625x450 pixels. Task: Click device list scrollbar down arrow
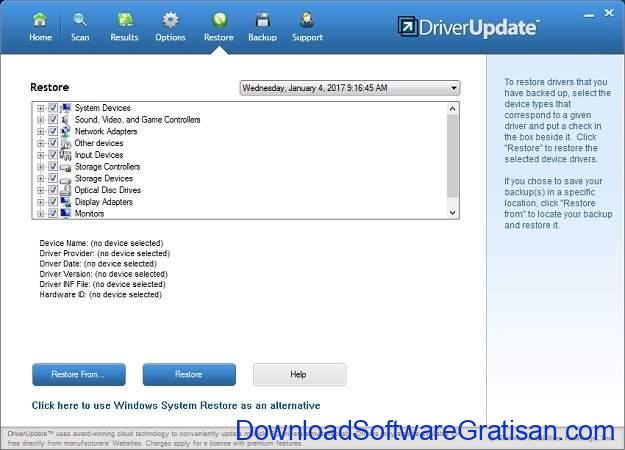[452, 212]
